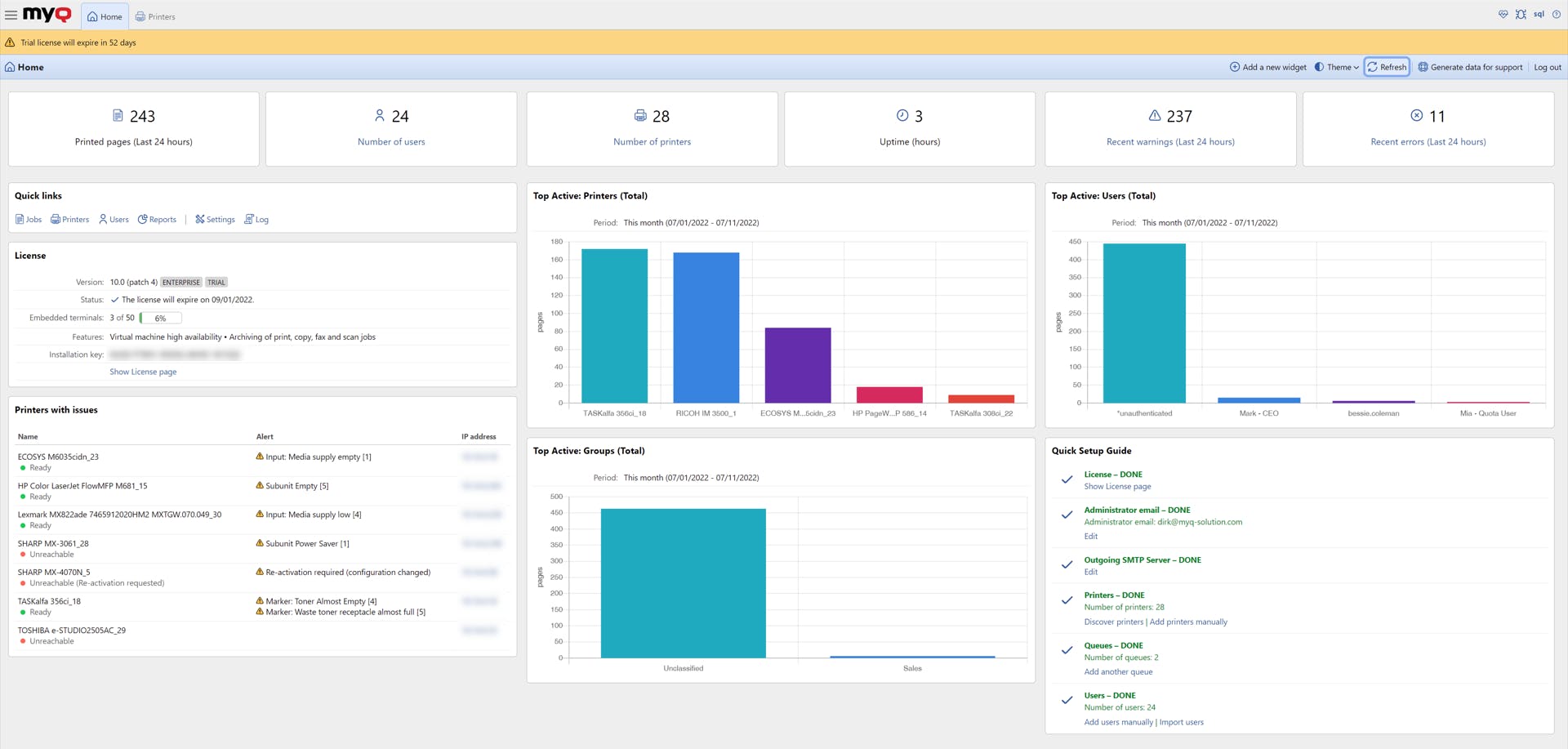Click 'Marker: Toner Almost Empty [4]' alert
The image size is (1568, 749).
(x=321, y=601)
